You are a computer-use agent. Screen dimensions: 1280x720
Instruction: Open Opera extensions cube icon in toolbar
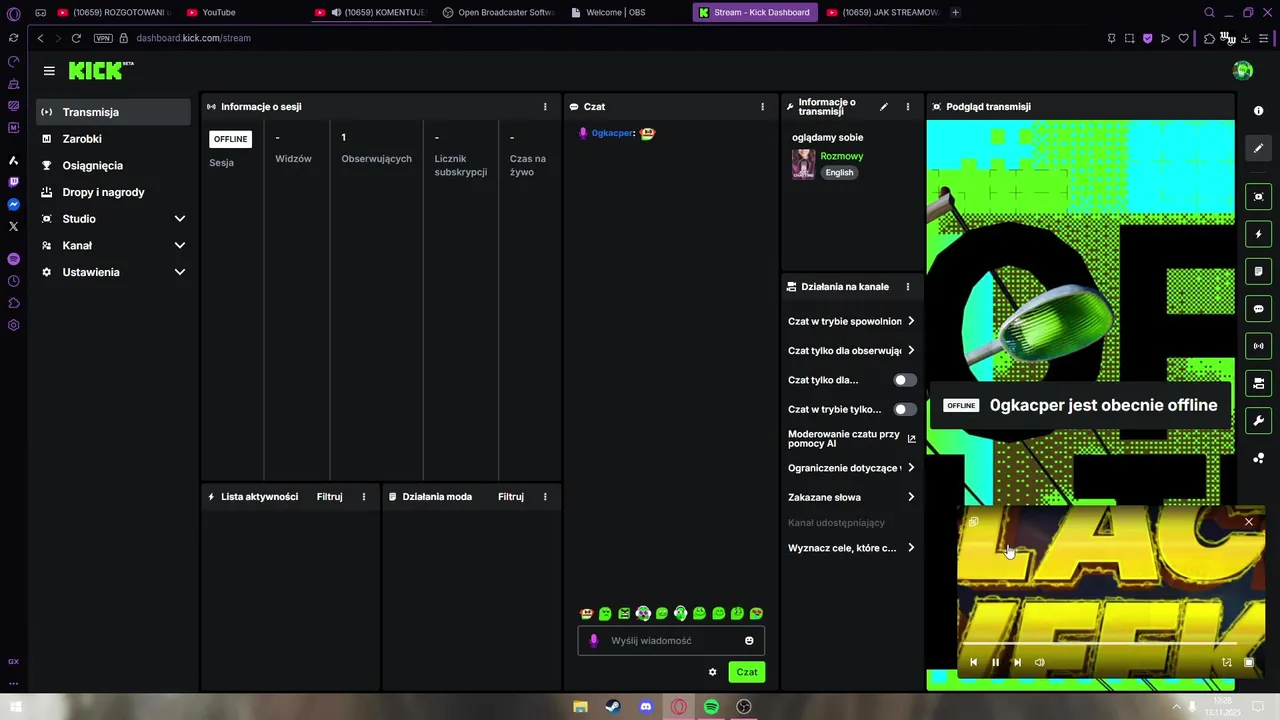pos(1209,38)
